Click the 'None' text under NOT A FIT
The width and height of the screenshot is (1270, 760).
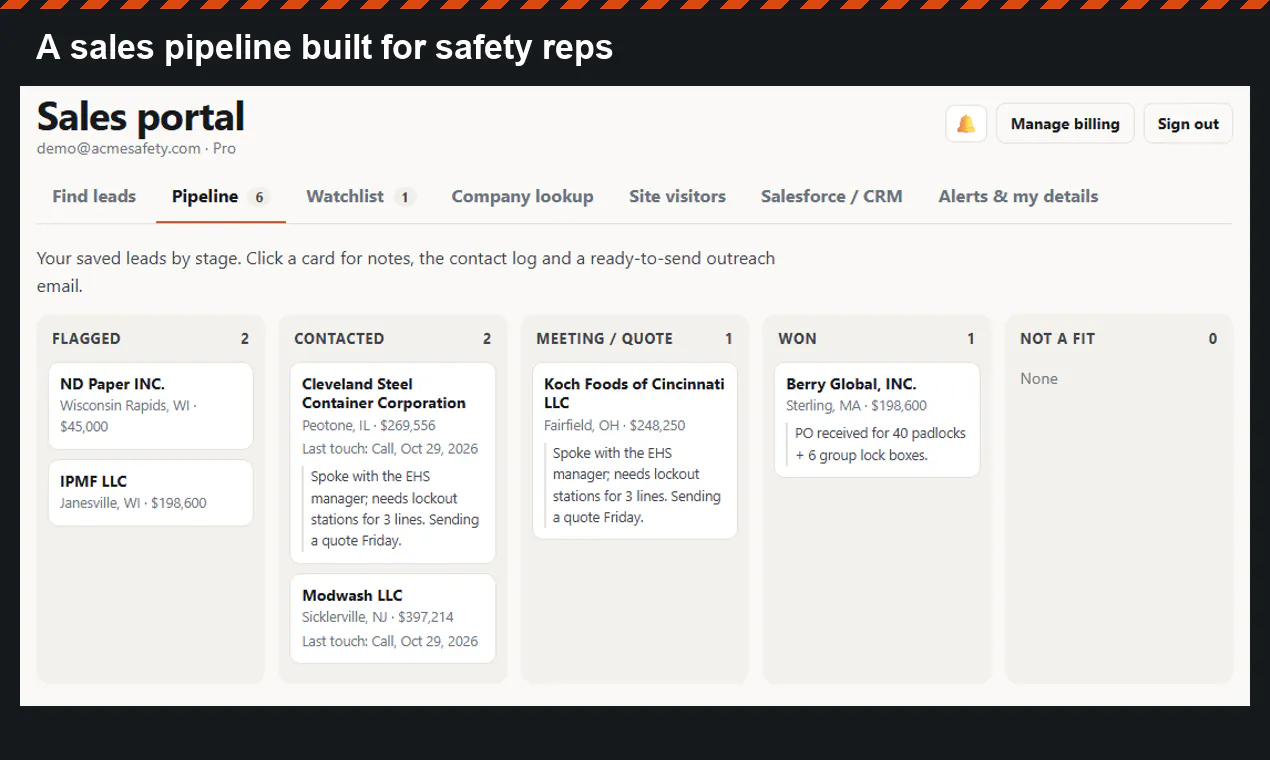point(1039,379)
